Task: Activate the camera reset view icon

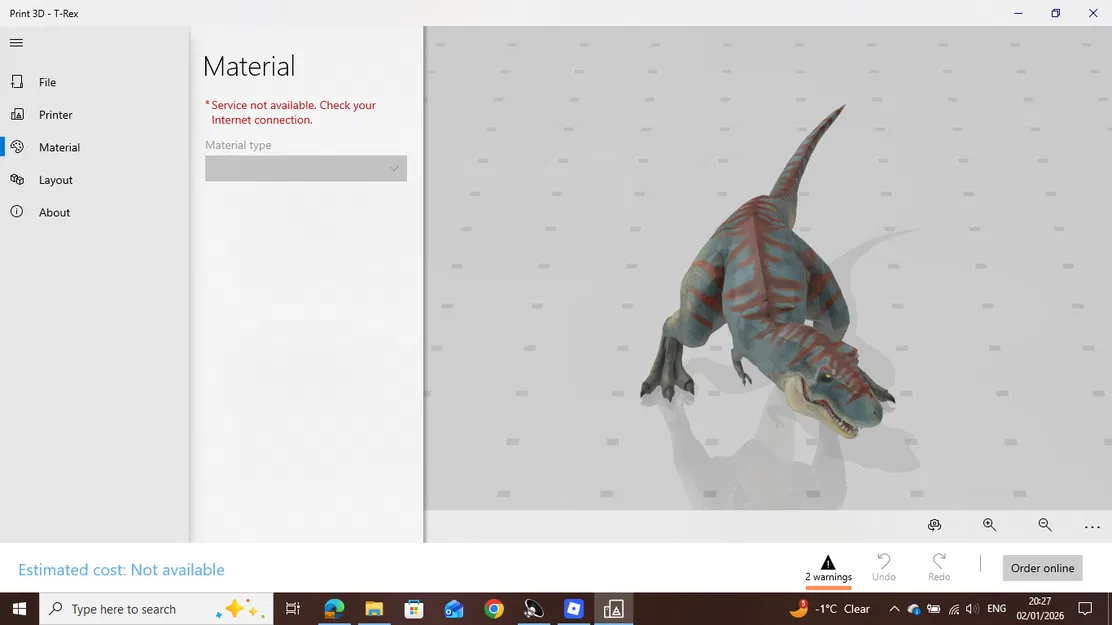Action: point(935,524)
